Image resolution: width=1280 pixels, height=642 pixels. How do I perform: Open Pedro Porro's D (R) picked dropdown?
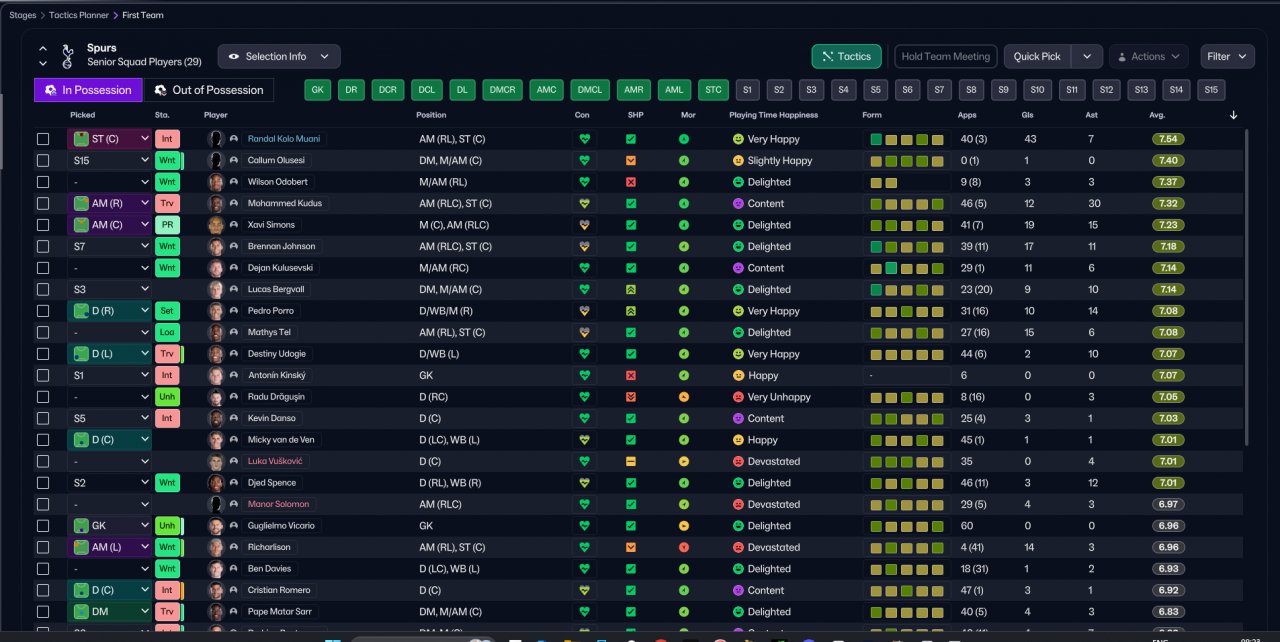(x=110, y=311)
